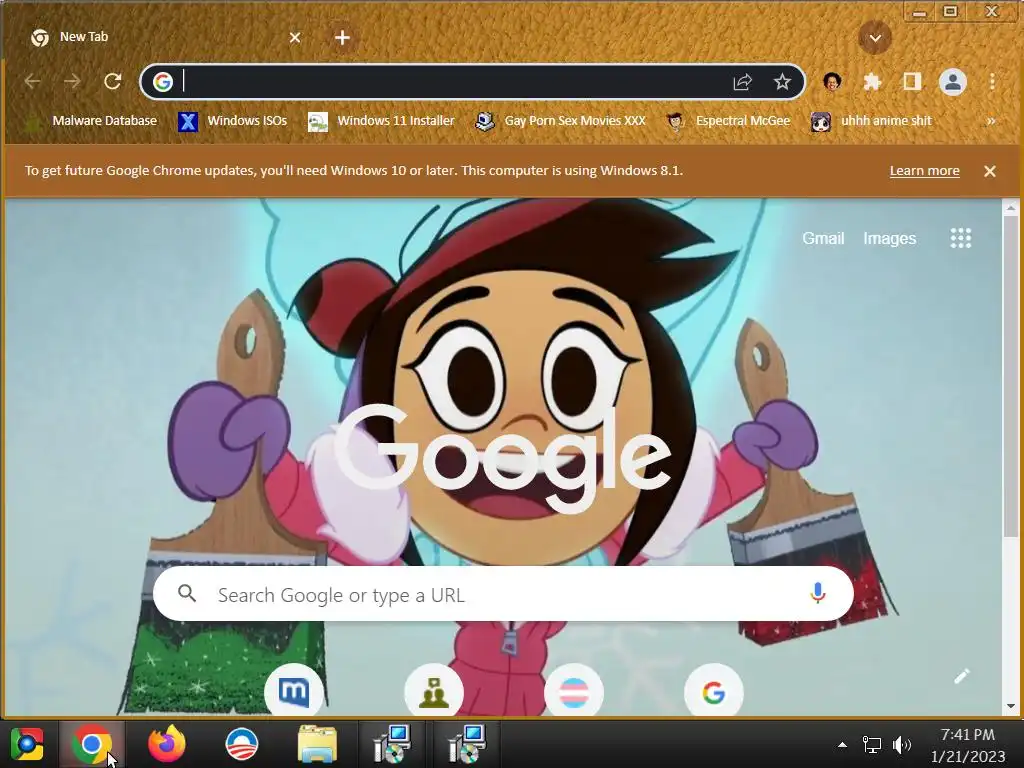The image size is (1024, 768).
Task: Open volume control tray icon
Action: click(902, 744)
